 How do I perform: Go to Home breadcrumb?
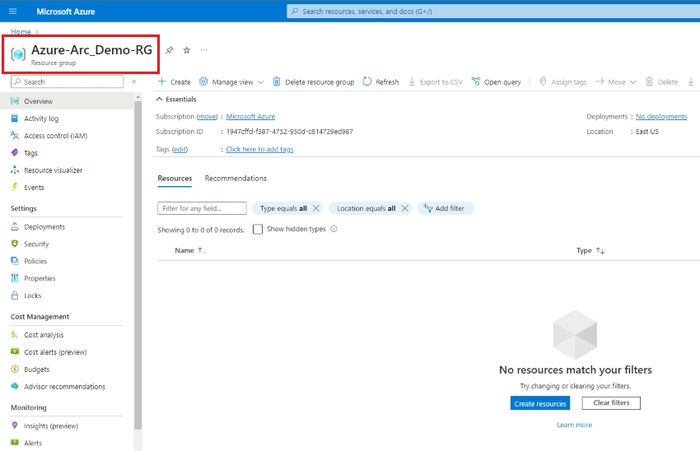click(x=21, y=32)
